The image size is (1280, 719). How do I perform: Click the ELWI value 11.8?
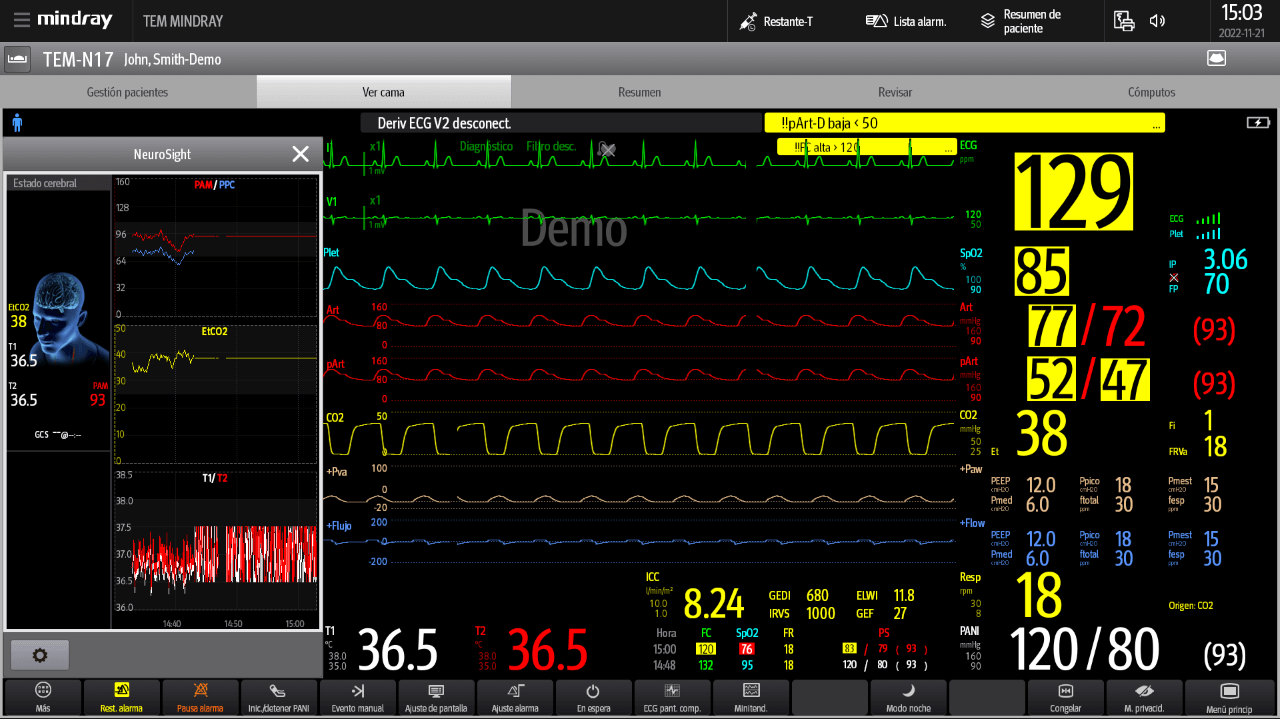click(904, 595)
